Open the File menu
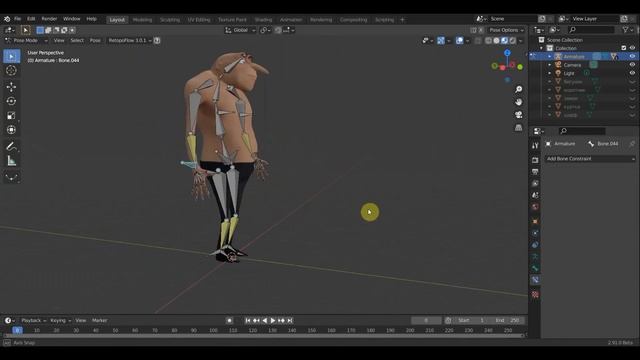This screenshot has width=640, height=360. click(18, 19)
